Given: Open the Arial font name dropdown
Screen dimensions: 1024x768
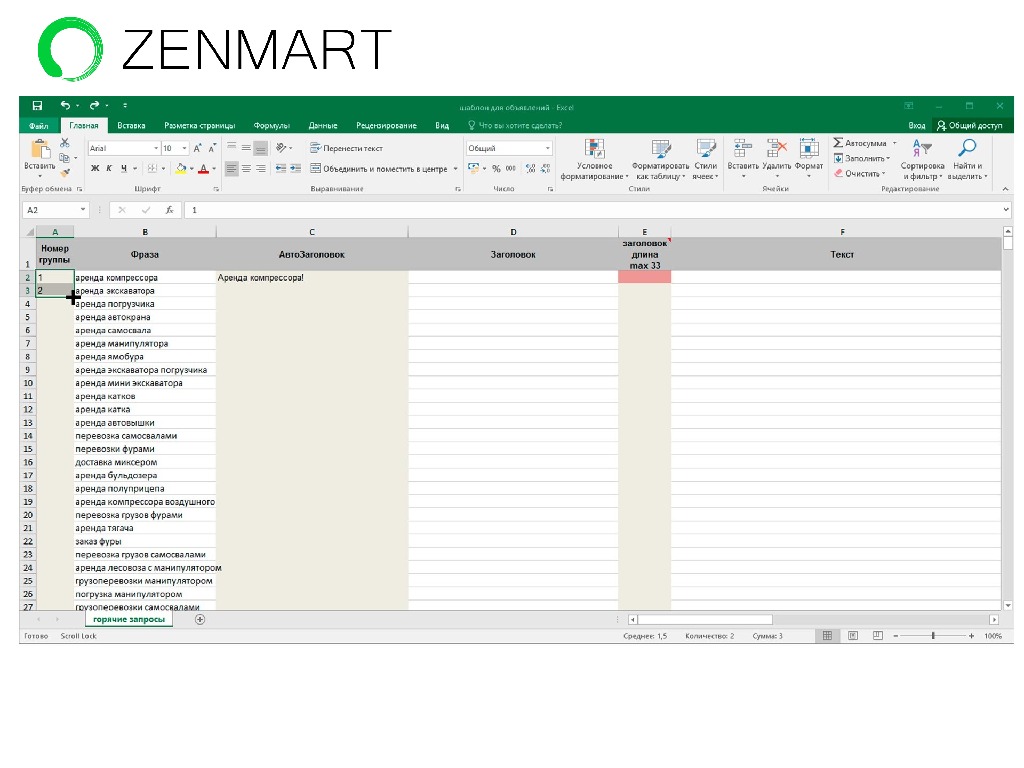Looking at the screenshot, I should [x=156, y=148].
